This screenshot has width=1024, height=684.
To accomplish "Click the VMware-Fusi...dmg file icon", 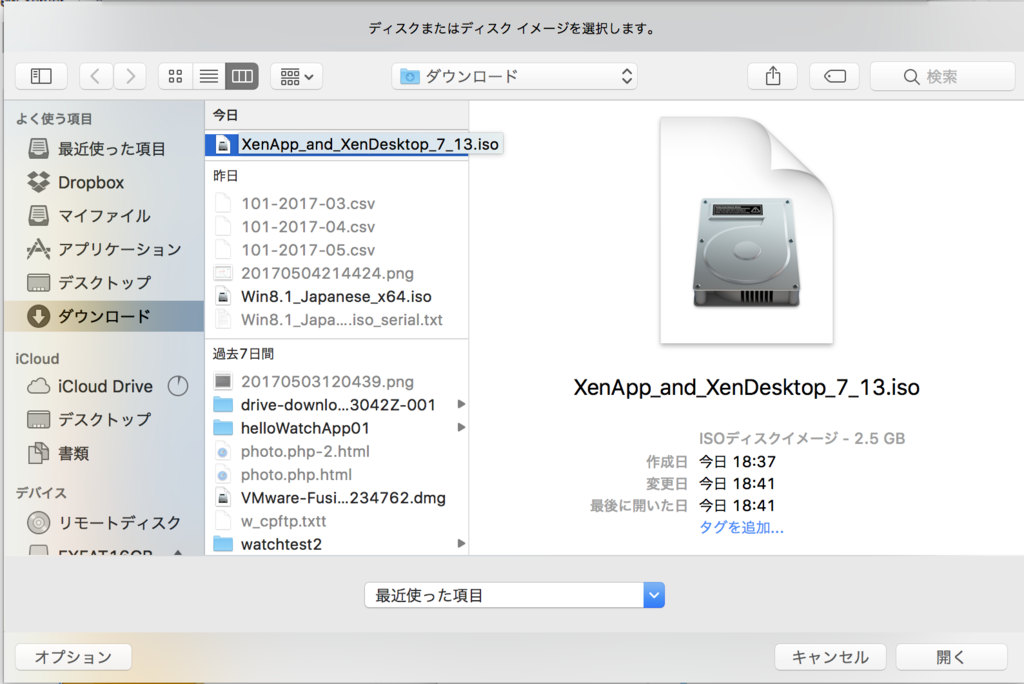I will click(223, 498).
